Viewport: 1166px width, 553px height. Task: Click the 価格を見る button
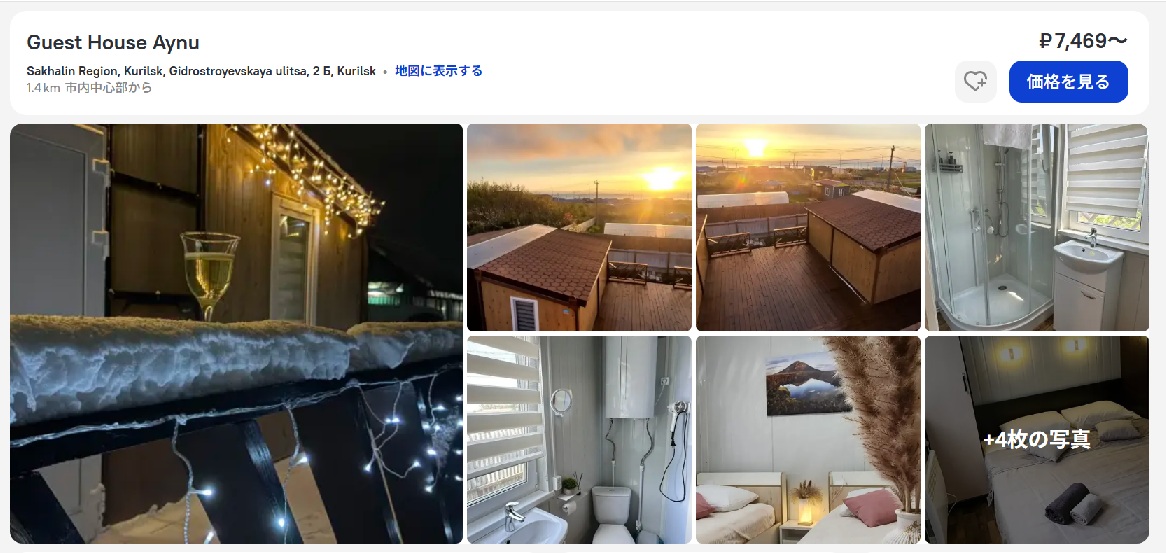[x=1068, y=82]
